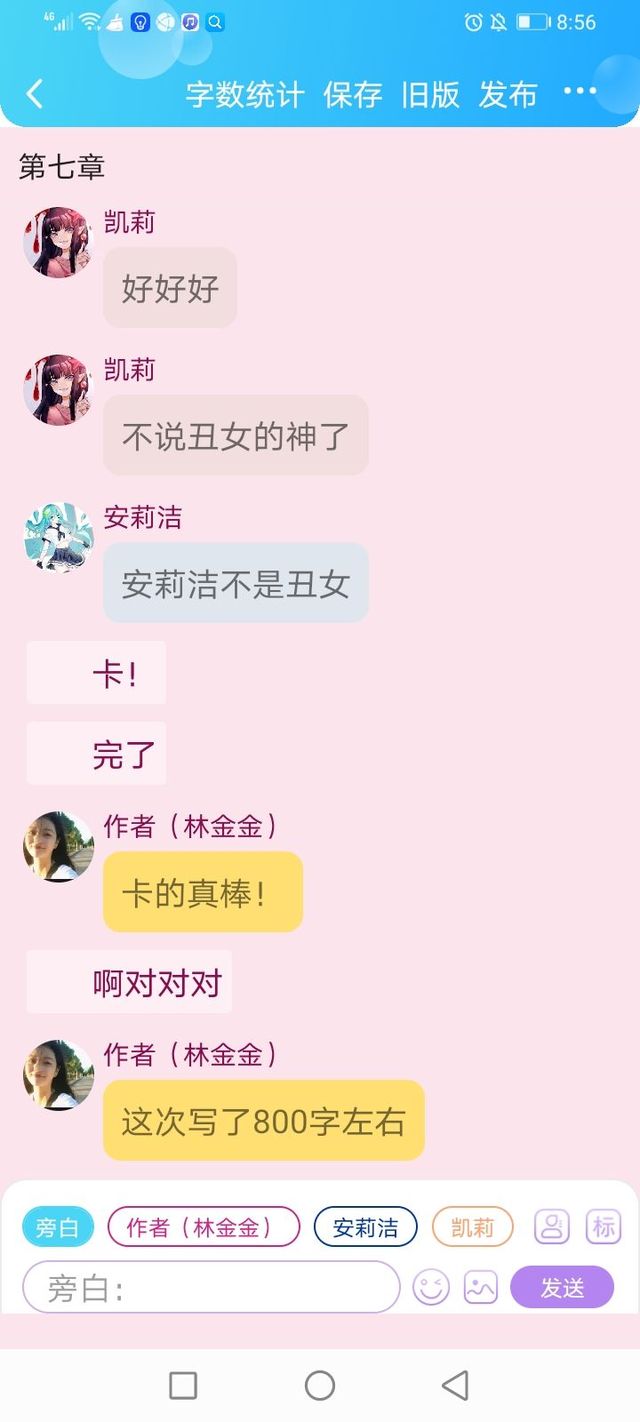Insert image using the picture icon
Image resolution: width=640 pixels, height=1422 pixels.
480,1287
